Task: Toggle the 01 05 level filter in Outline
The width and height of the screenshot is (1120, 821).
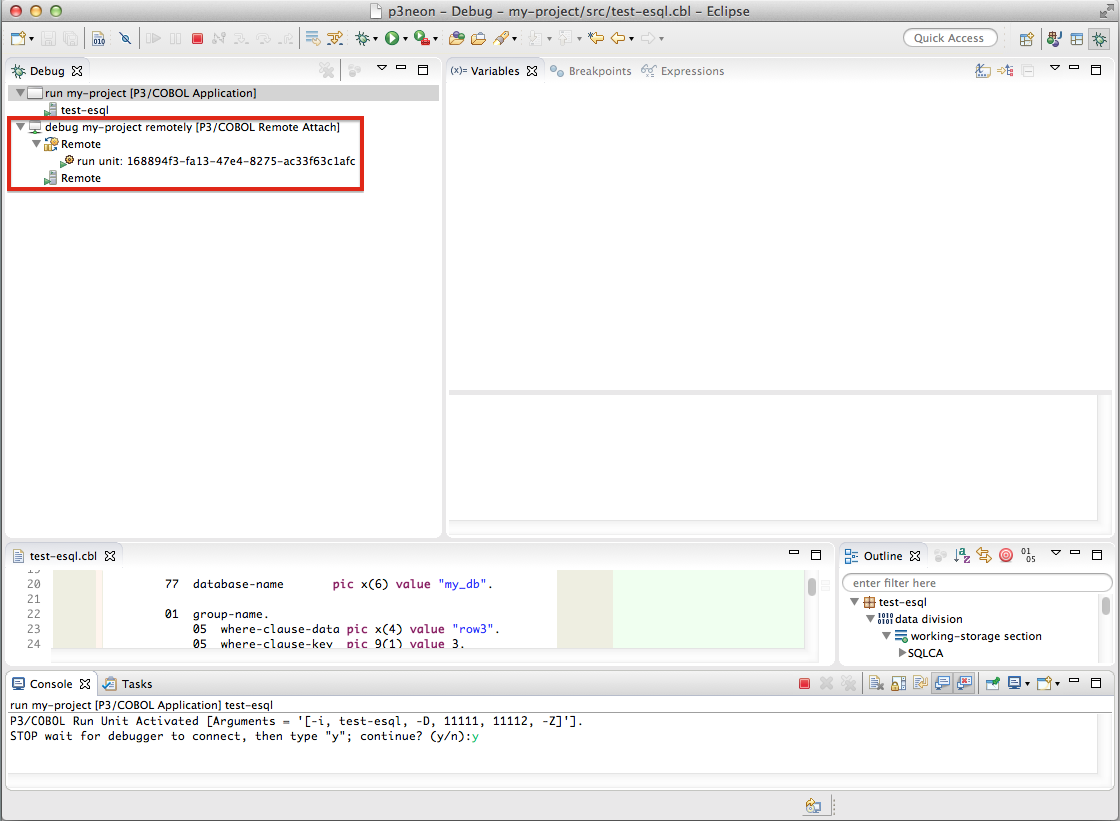Action: click(x=1029, y=555)
